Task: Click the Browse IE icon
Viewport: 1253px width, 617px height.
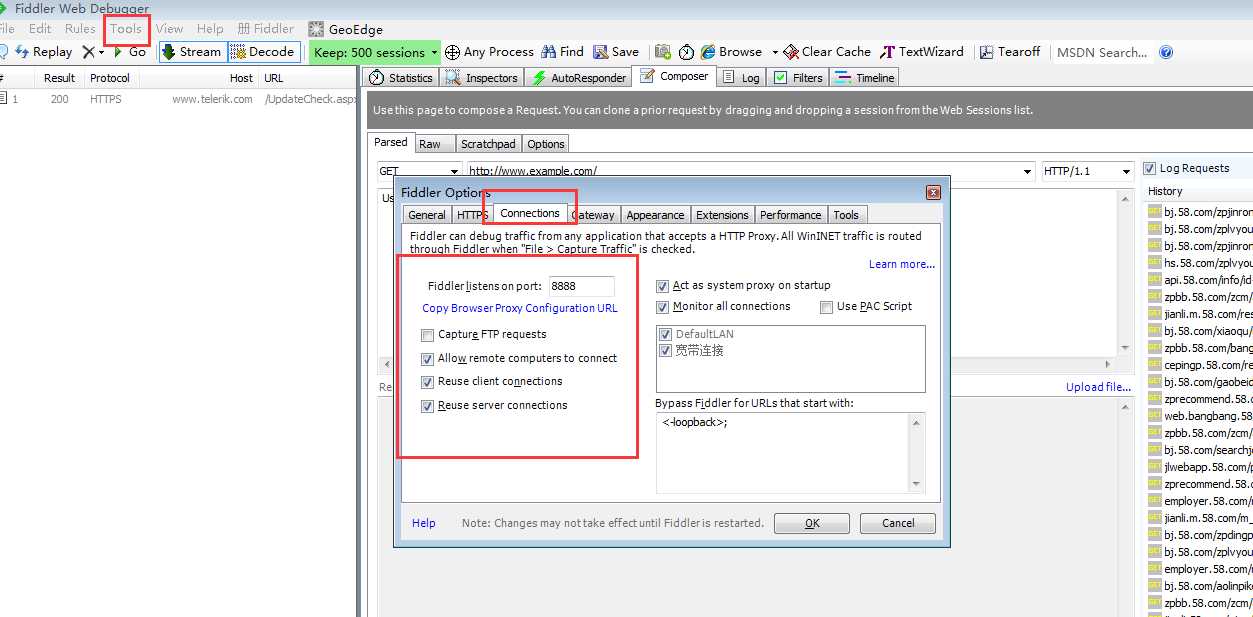Action: point(708,52)
